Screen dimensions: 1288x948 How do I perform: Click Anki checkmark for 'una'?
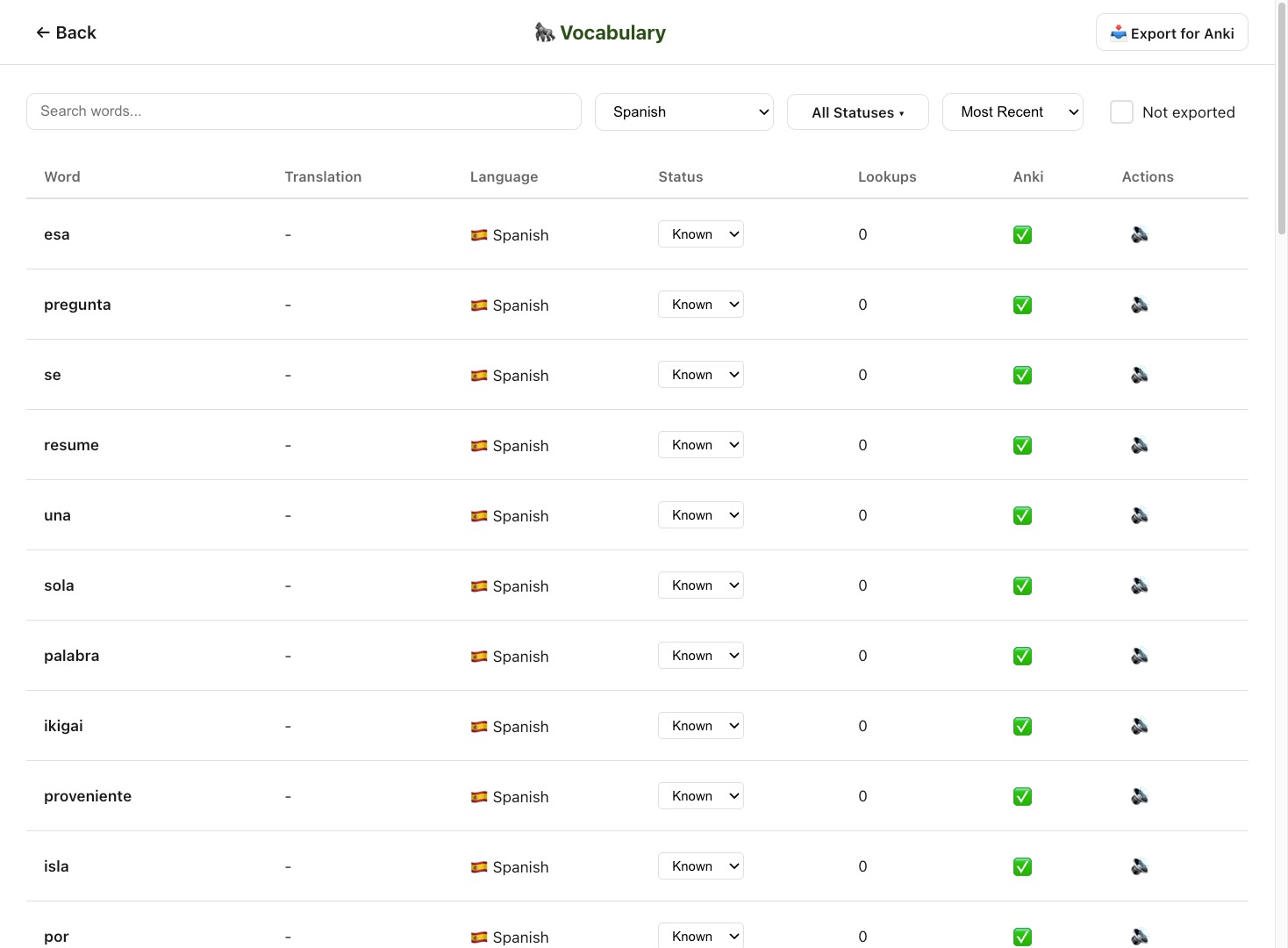point(1022,515)
